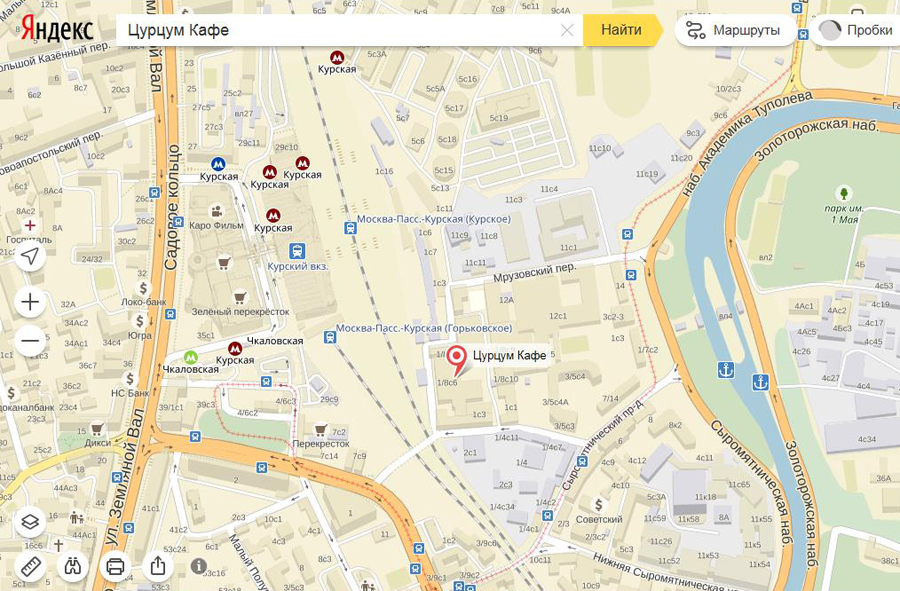
Task: Click building number "4с34"
Action: [x=867, y=440]
